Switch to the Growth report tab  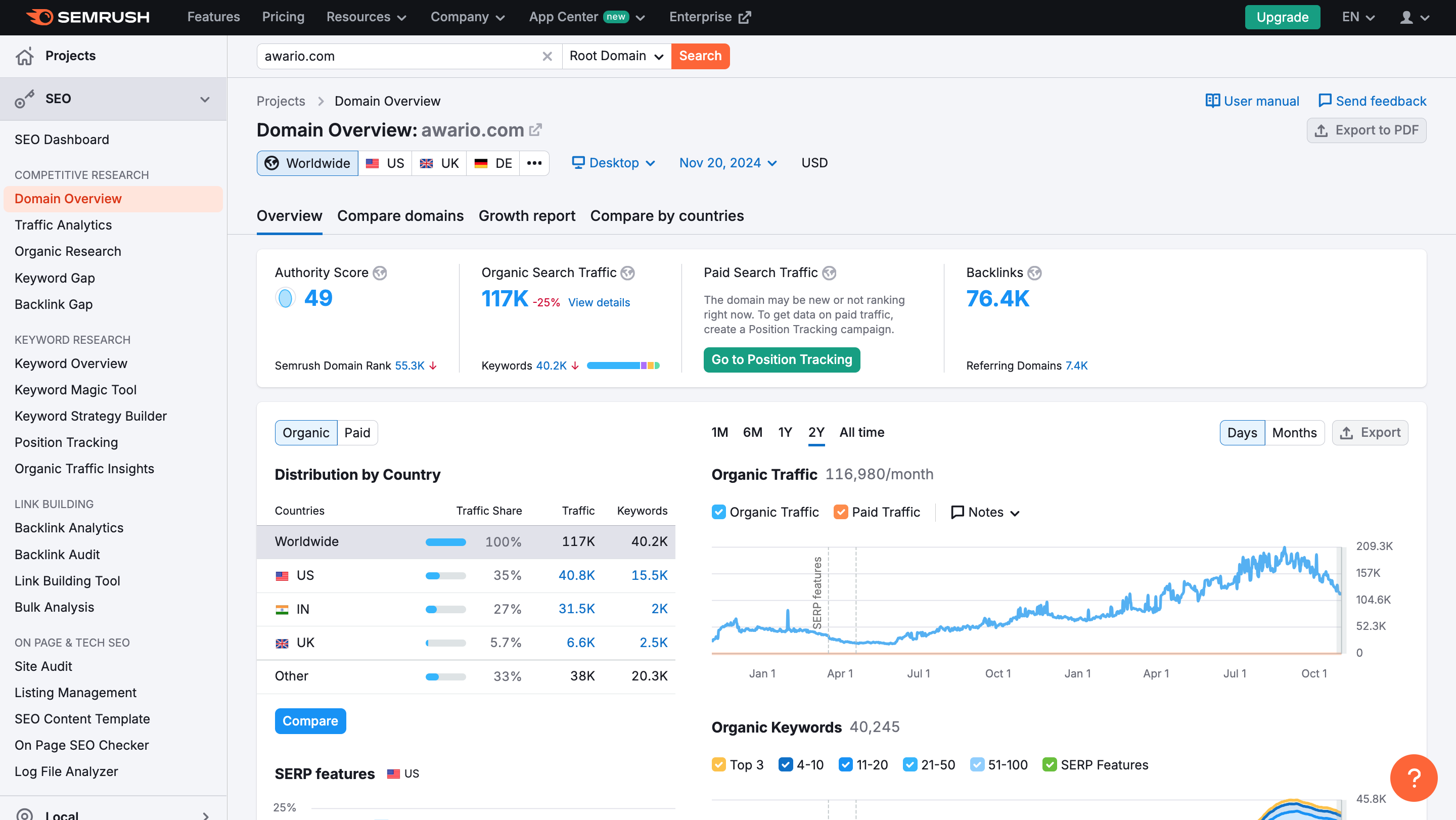click(527, 216)
